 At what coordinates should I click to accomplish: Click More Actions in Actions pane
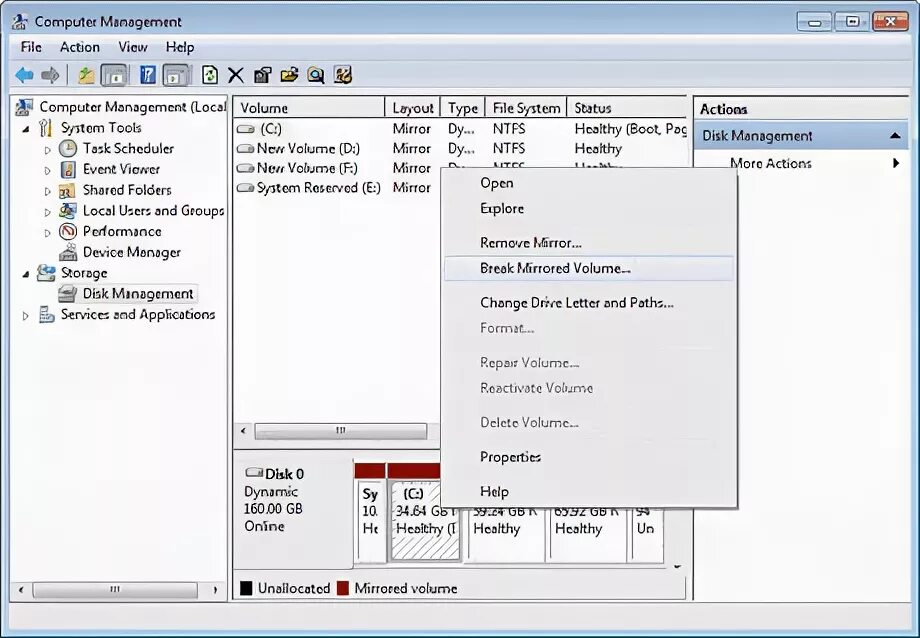(770, 163)
